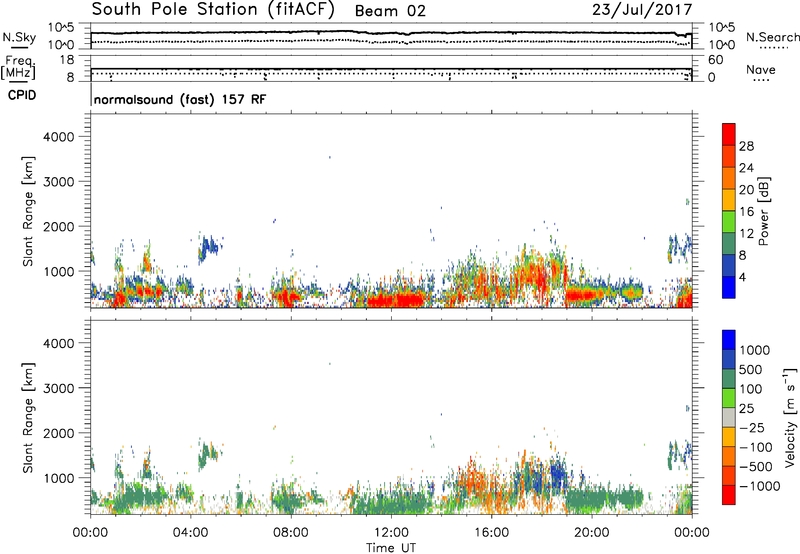
Task: Click the '20:00' time axis tick label
Action: pyautogui.click(x=592, y=533)
